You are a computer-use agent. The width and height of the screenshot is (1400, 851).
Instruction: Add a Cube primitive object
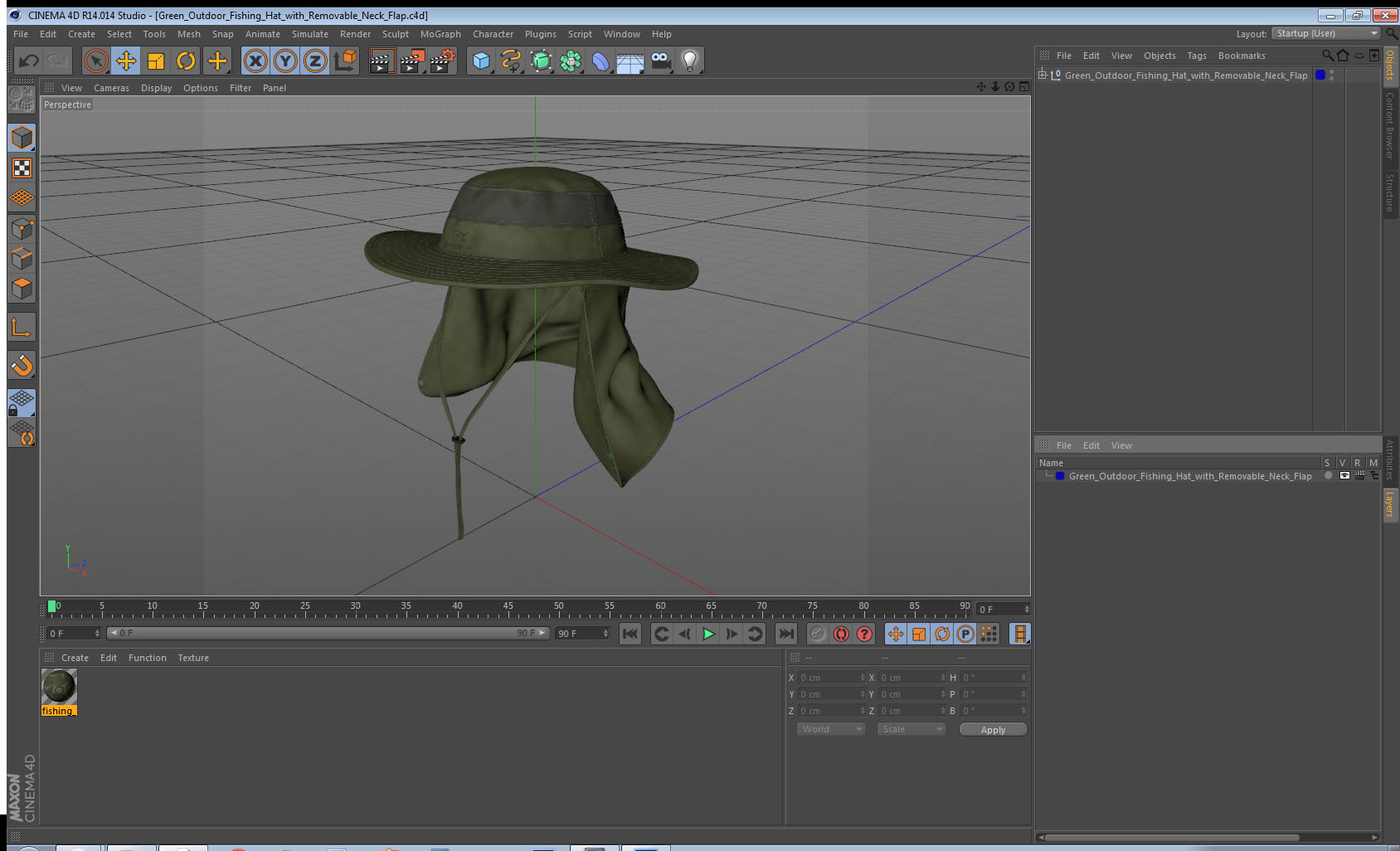click(x=481, y=61)
